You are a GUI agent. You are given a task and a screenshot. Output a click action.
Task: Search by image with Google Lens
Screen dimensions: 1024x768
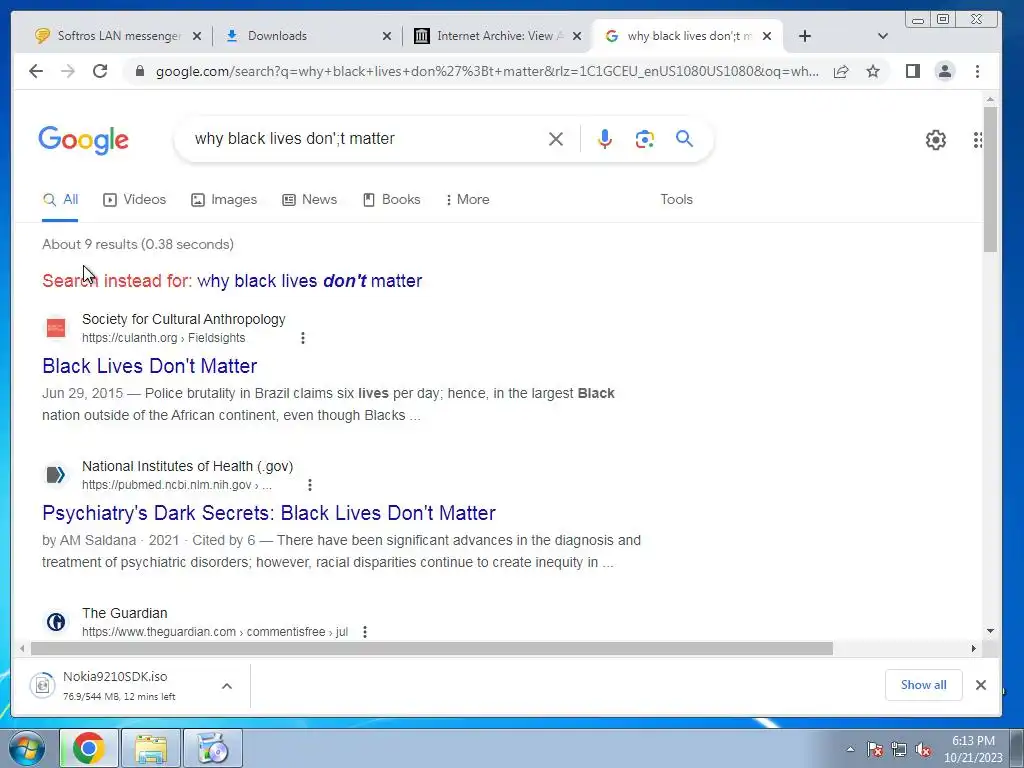pyautogui.click(x=645, y=139)
